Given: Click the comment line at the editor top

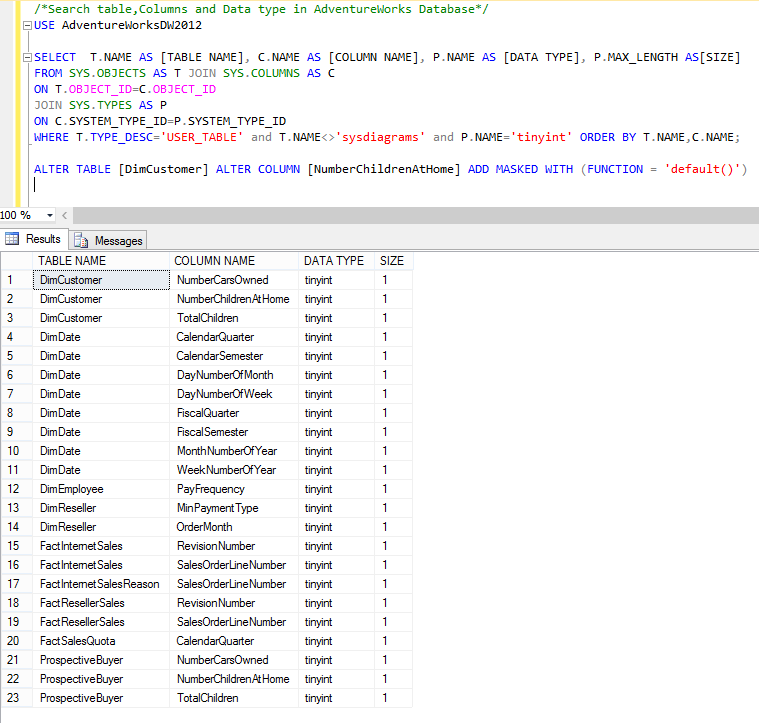Looking at the screenshot, I should tap(261, 9).
